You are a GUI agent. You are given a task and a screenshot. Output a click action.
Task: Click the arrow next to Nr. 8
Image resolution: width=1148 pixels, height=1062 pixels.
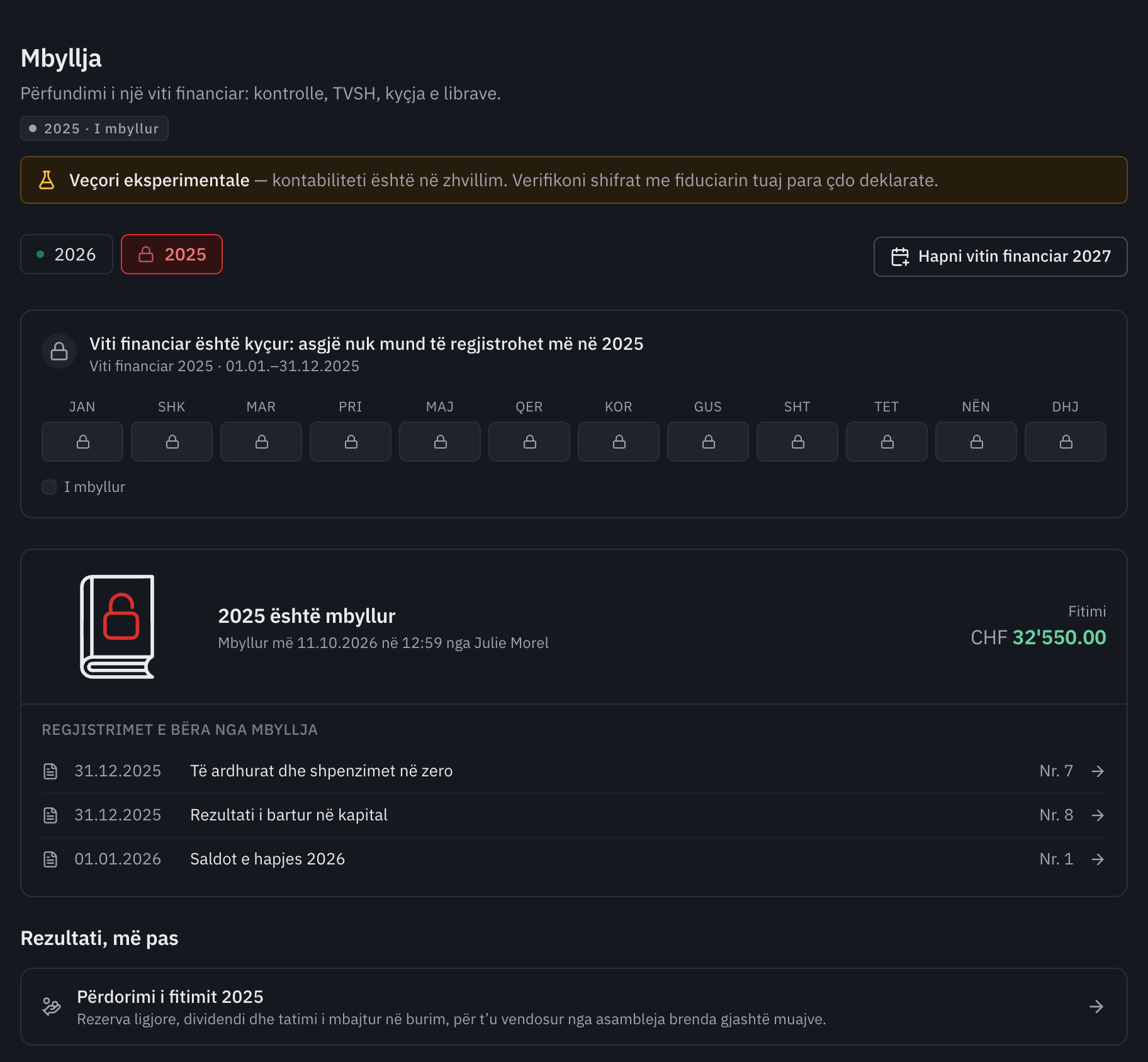click(x=1098, y=815)
